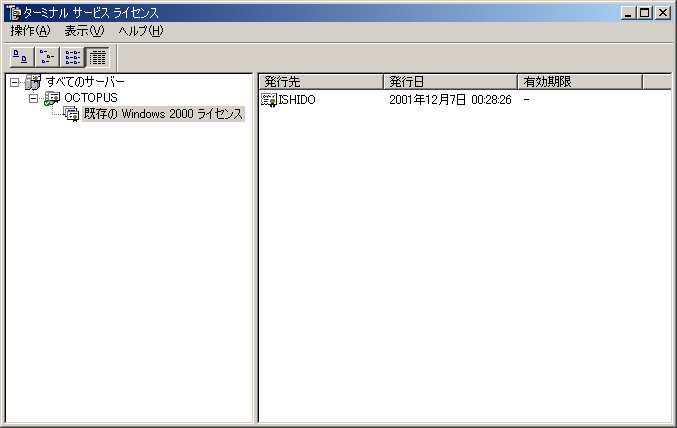
Task: Switch to list view
Action: (73, 57)
